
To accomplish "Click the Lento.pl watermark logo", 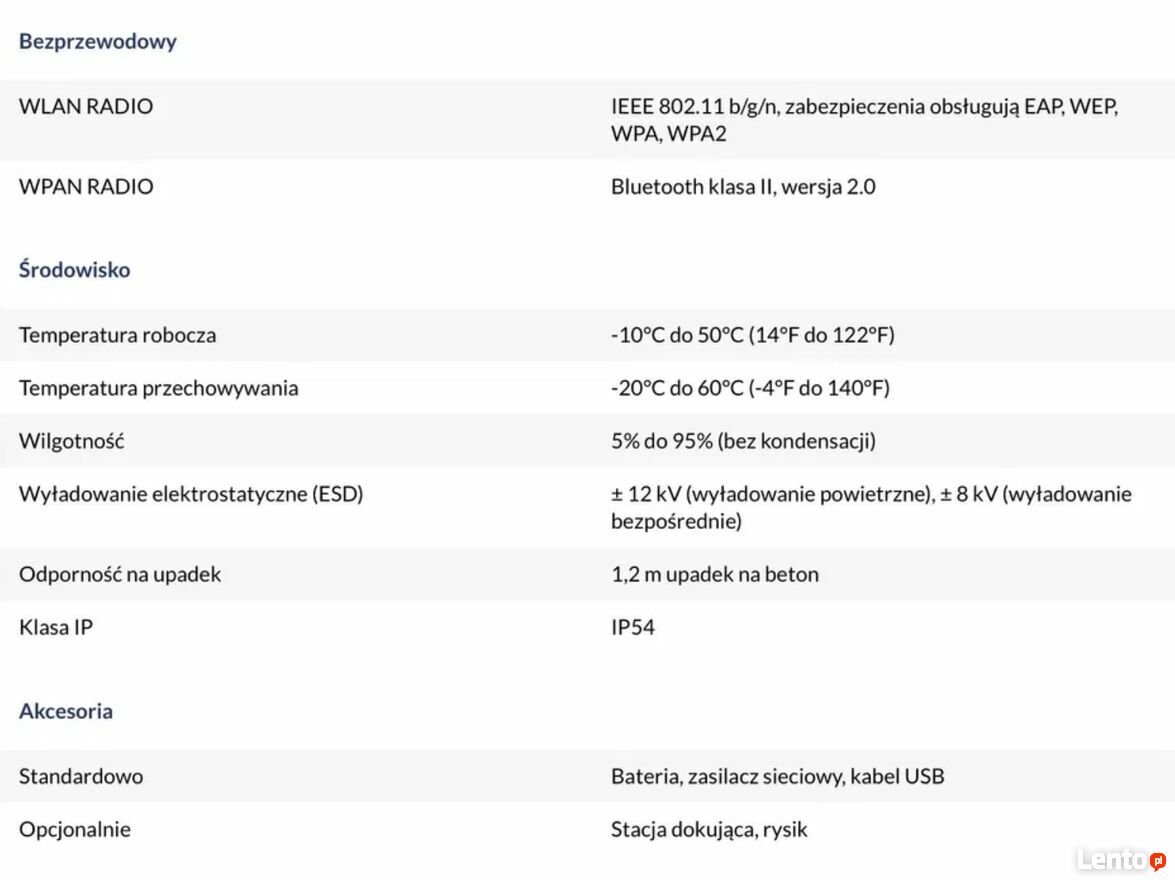I will (1121, 859).
